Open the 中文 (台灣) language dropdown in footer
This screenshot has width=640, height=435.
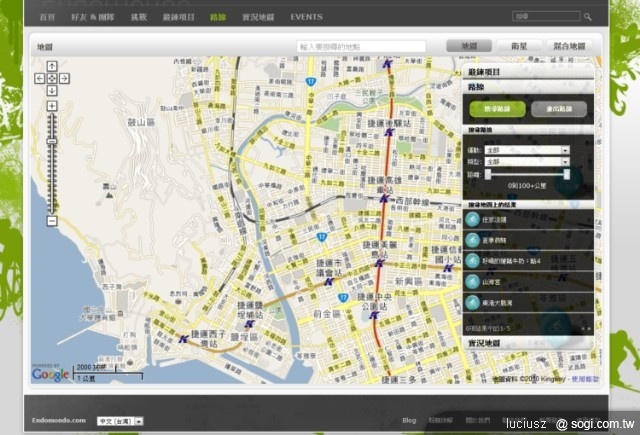tap(120, 421)
